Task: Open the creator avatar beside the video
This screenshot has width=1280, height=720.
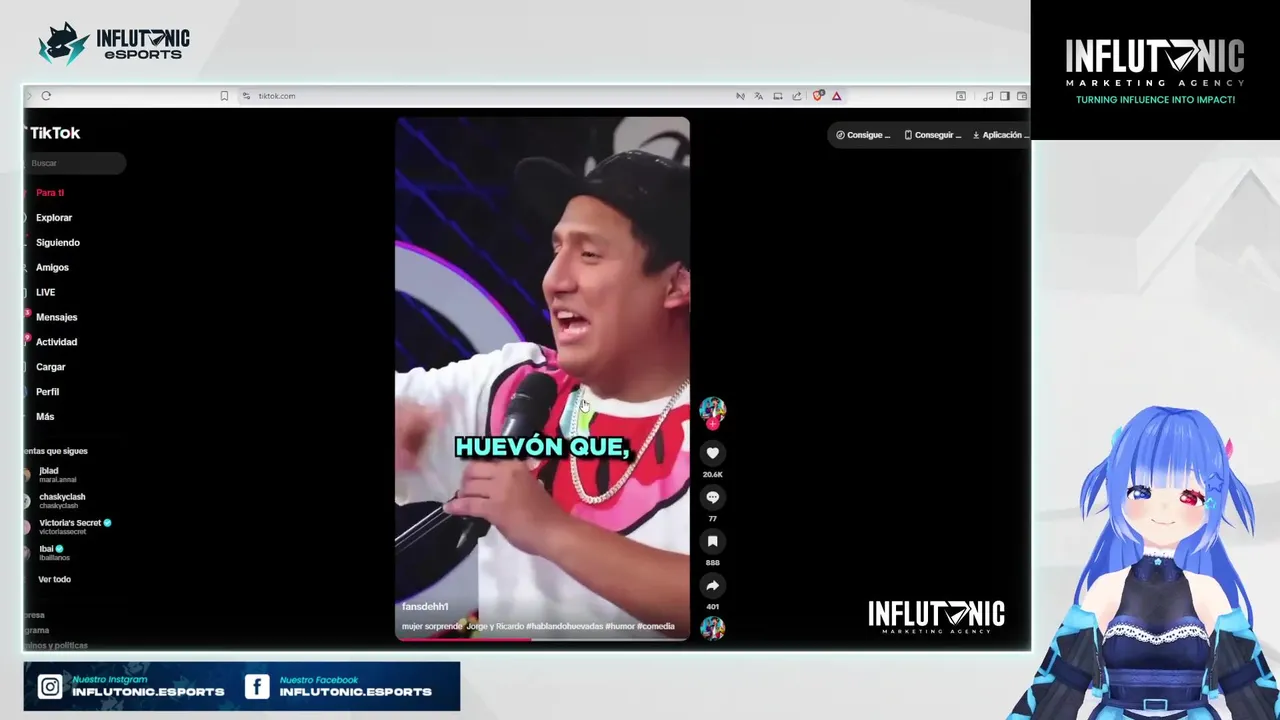Action: click(x=712, y=408)
